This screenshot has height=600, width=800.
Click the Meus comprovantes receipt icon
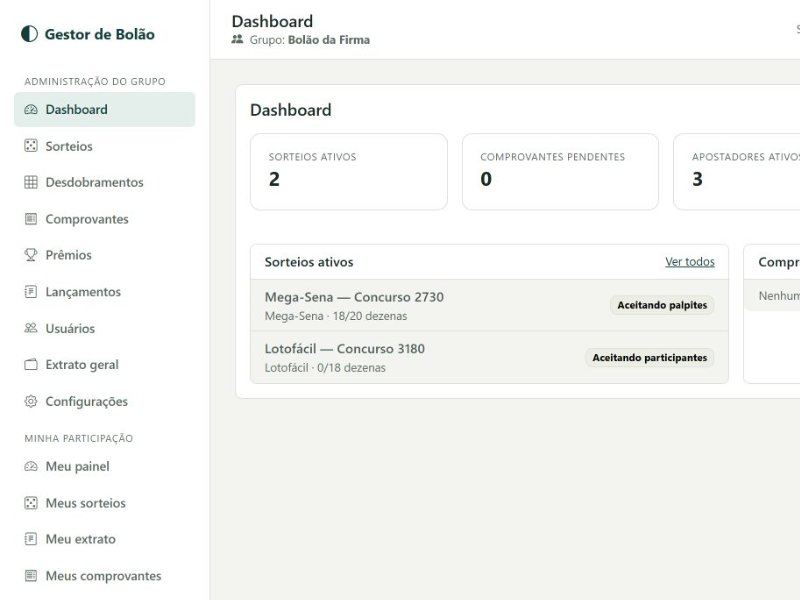point(31,576)
